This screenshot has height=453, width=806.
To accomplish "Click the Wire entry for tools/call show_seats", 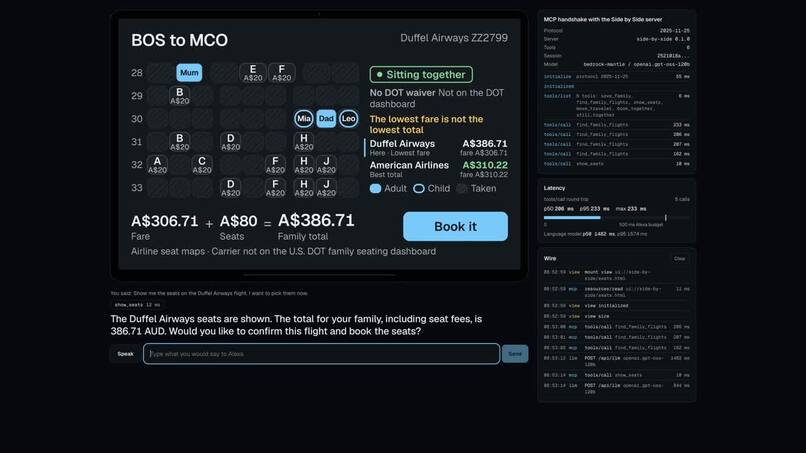I will click(616, 375).
